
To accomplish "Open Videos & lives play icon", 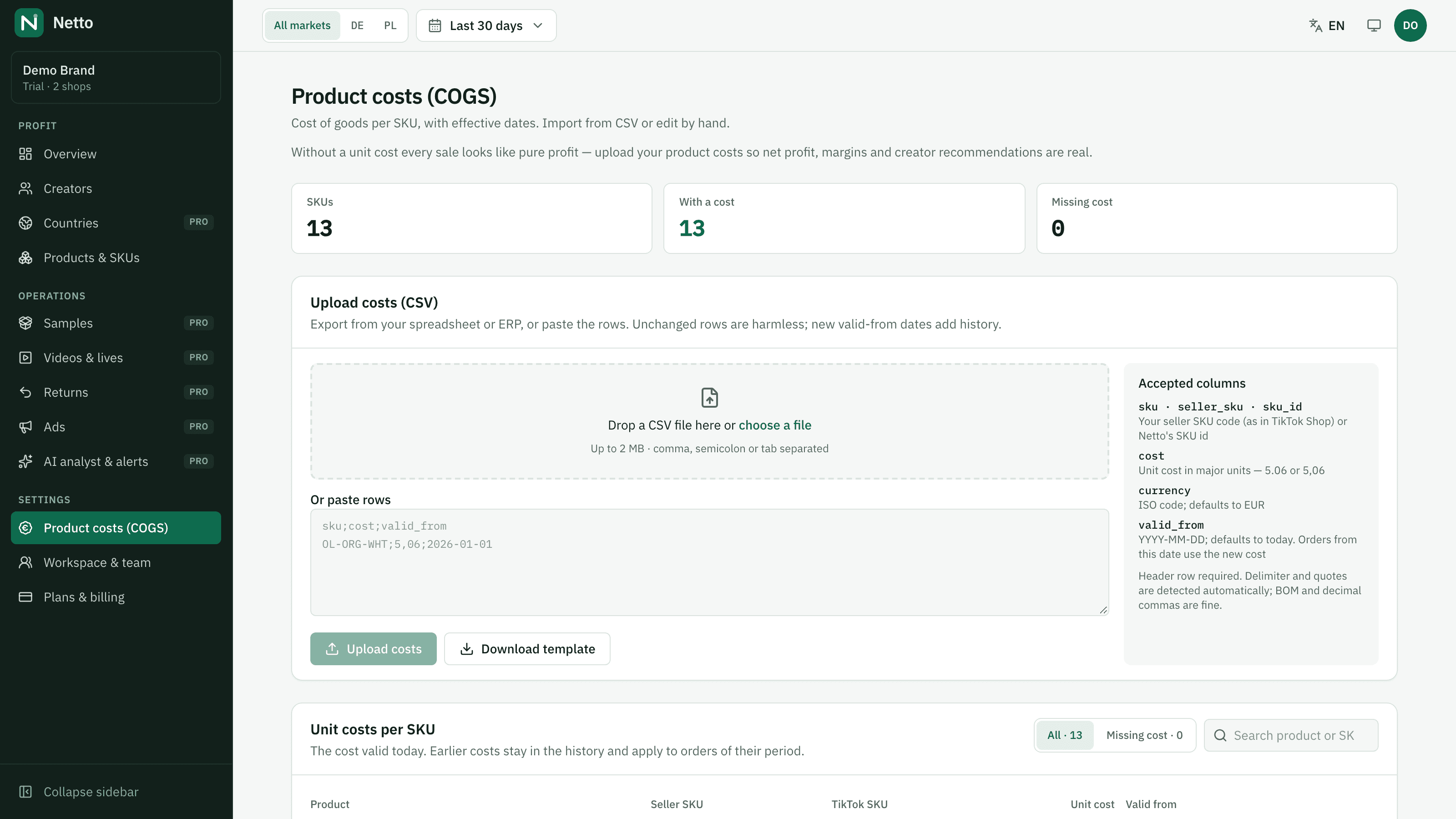I will point(25,357).
